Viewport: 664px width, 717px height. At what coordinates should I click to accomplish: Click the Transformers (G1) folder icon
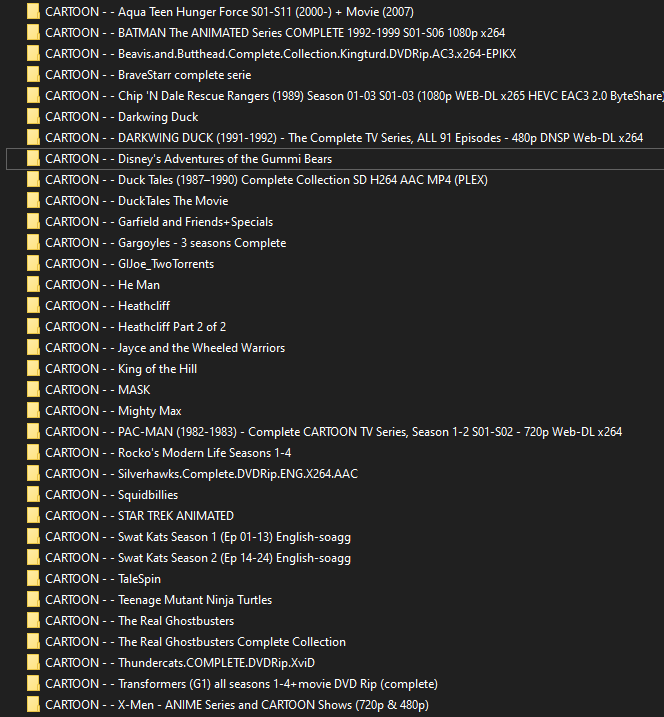pos(33,685)
